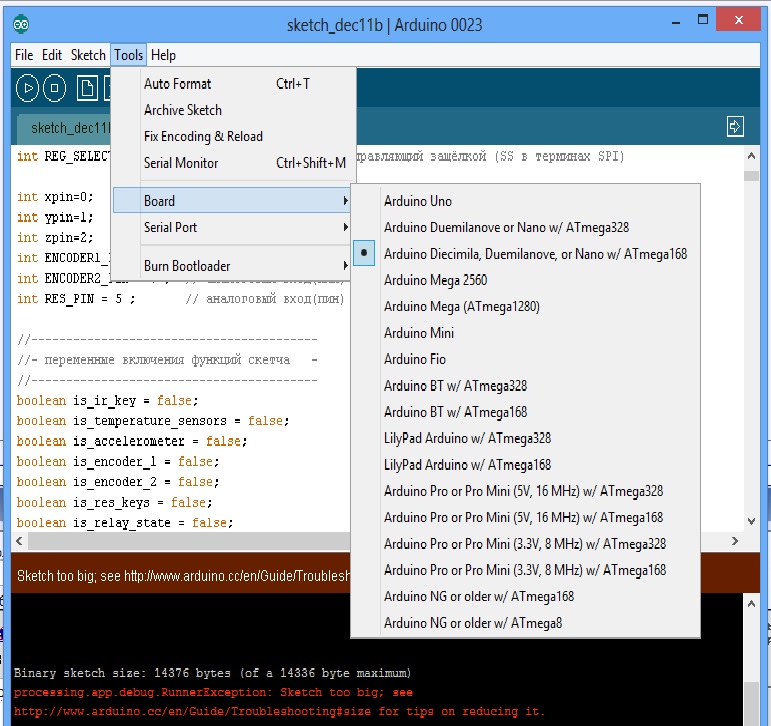Click the Arduino logo in title bar
Viewport: 771px width, 726px height.
pyautogui.click(x=21, y=25)
